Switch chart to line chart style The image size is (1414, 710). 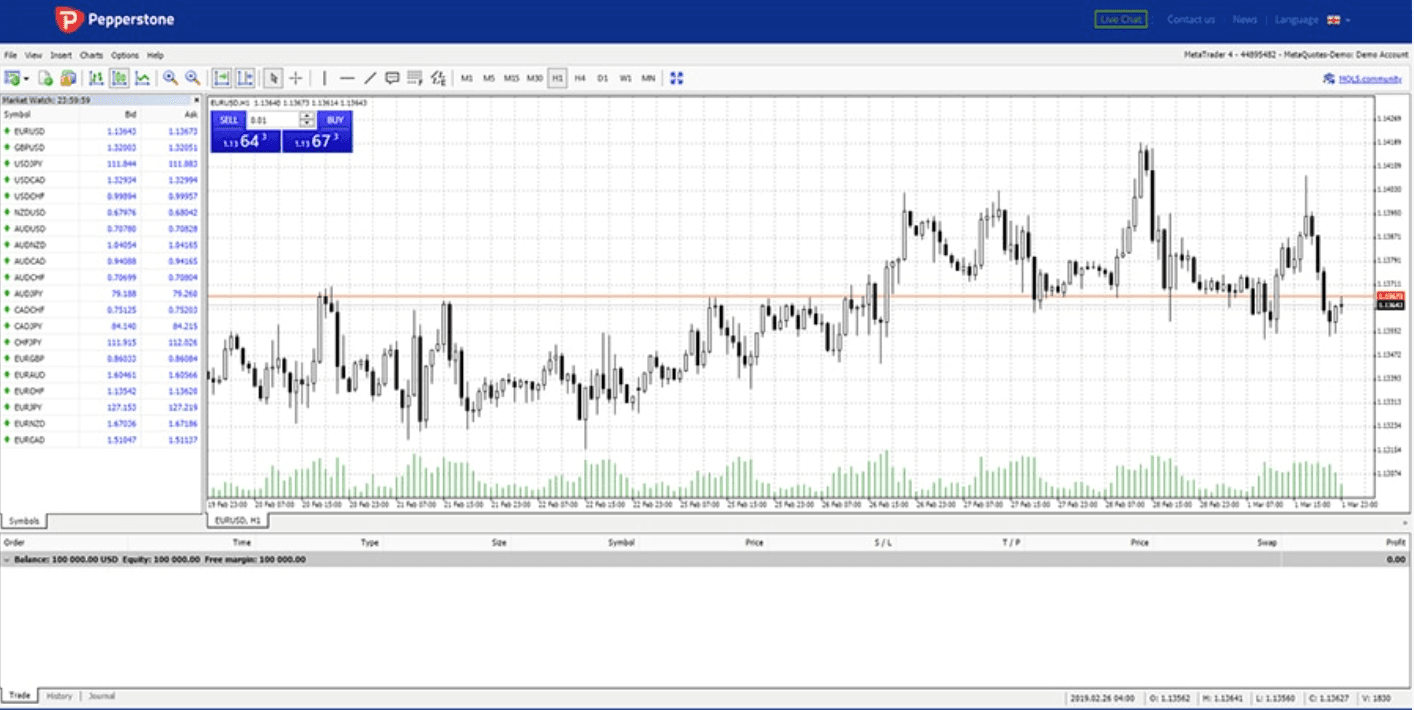[143, 78]
